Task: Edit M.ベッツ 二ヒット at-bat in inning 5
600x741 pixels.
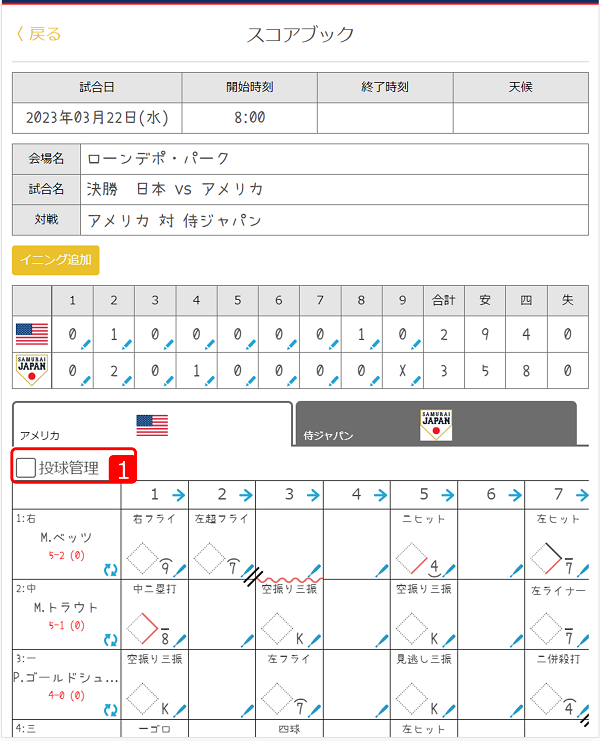Action: pos(449,571)
